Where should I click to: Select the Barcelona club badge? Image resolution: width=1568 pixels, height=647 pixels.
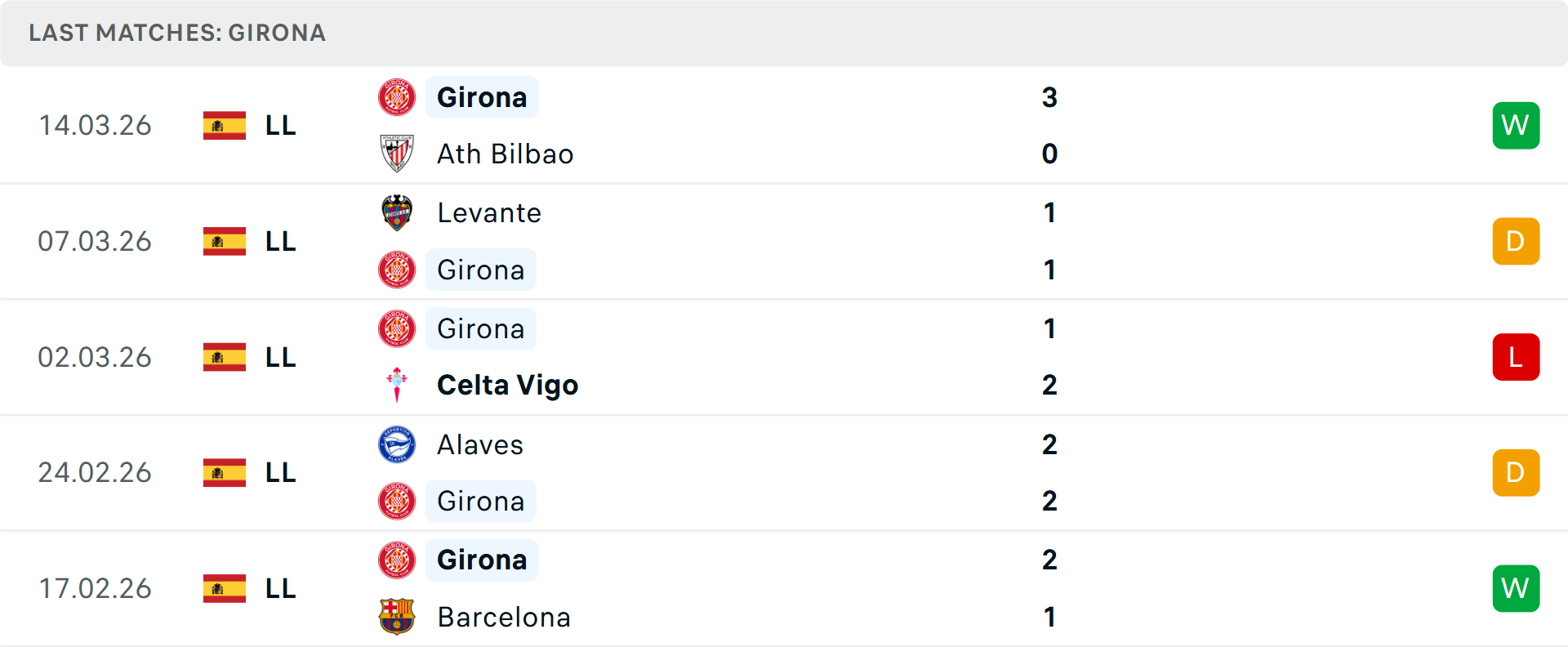click(397, 618)
